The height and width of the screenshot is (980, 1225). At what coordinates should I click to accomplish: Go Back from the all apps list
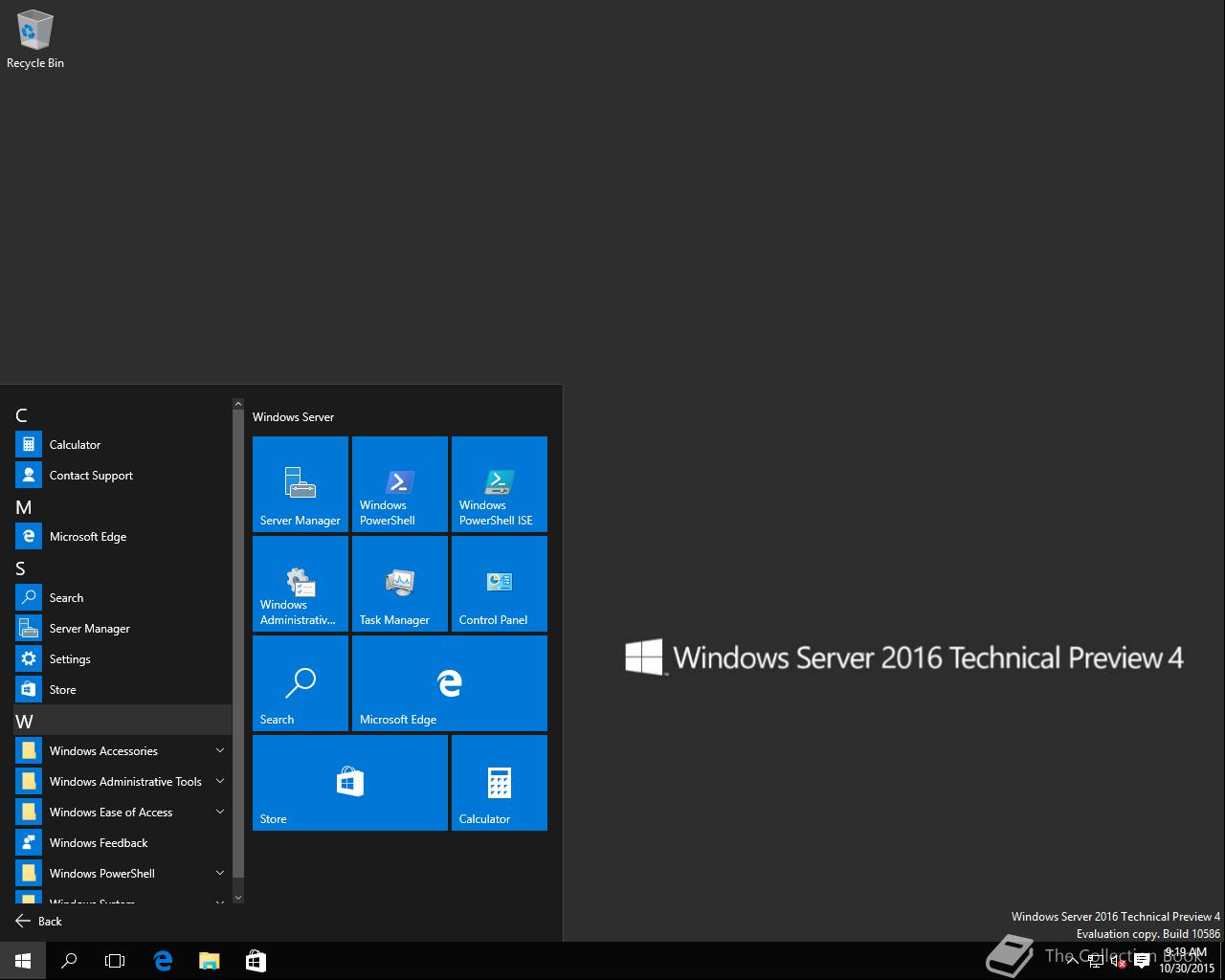pos(39,921)
